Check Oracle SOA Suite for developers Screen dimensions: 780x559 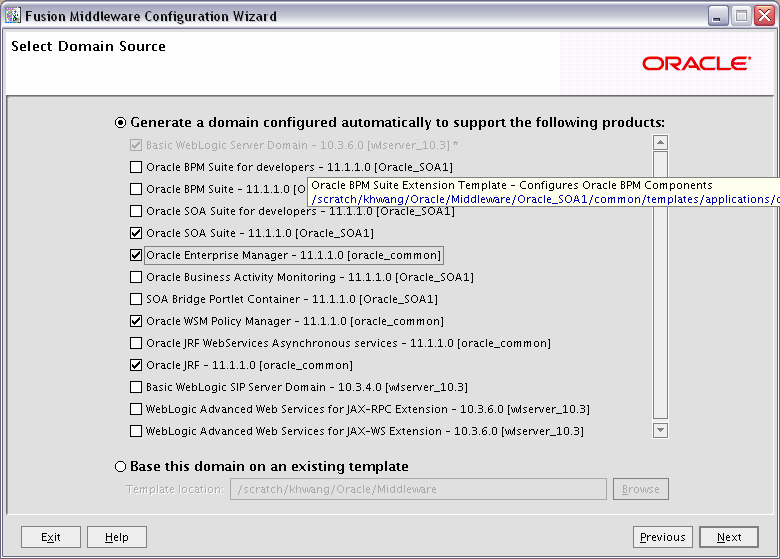(x=136, y=211)
